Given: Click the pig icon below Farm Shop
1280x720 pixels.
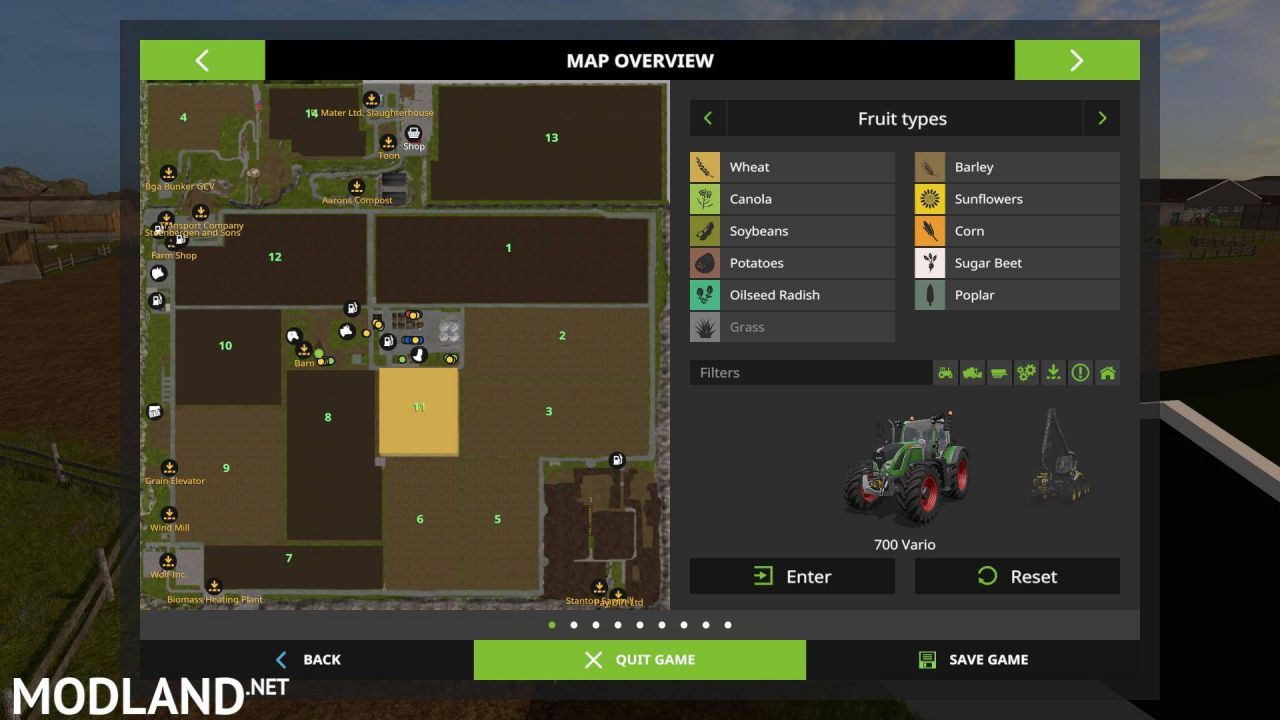Looking at the screenshot, I should [158, 273].
